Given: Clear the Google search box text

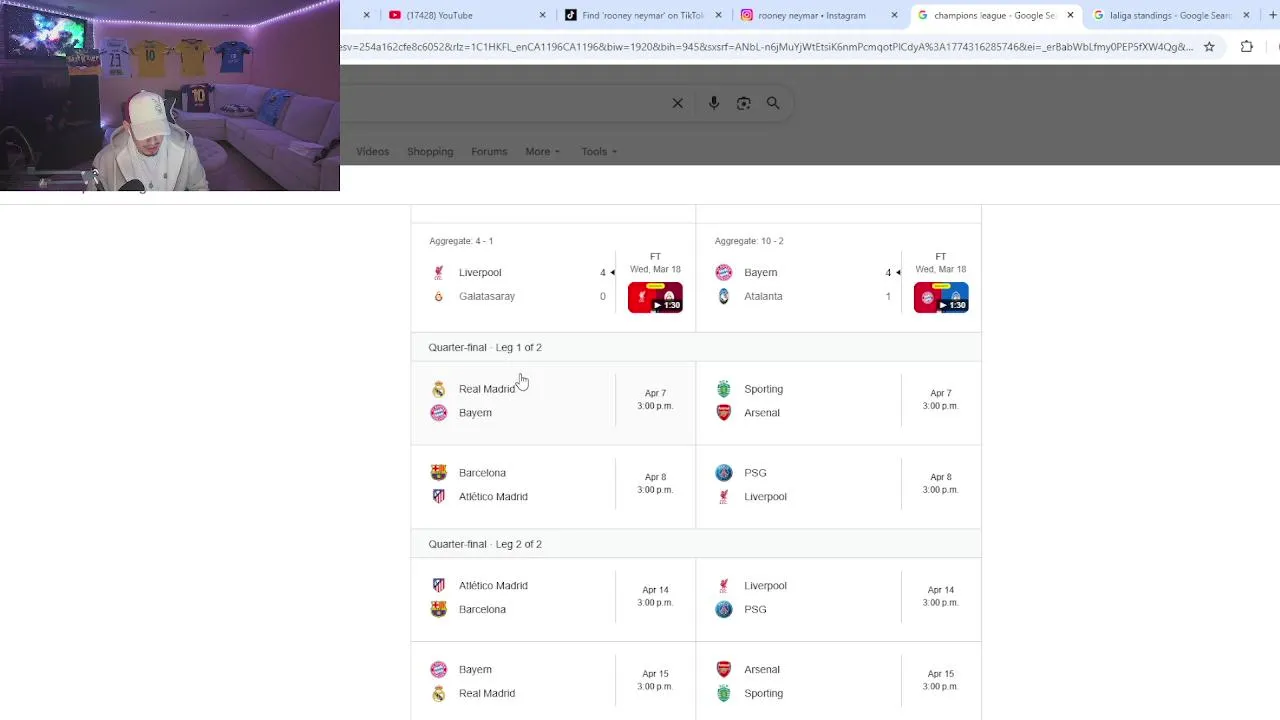Looking at the screenshot, I should pyautogui.click(x=677, y=103).
